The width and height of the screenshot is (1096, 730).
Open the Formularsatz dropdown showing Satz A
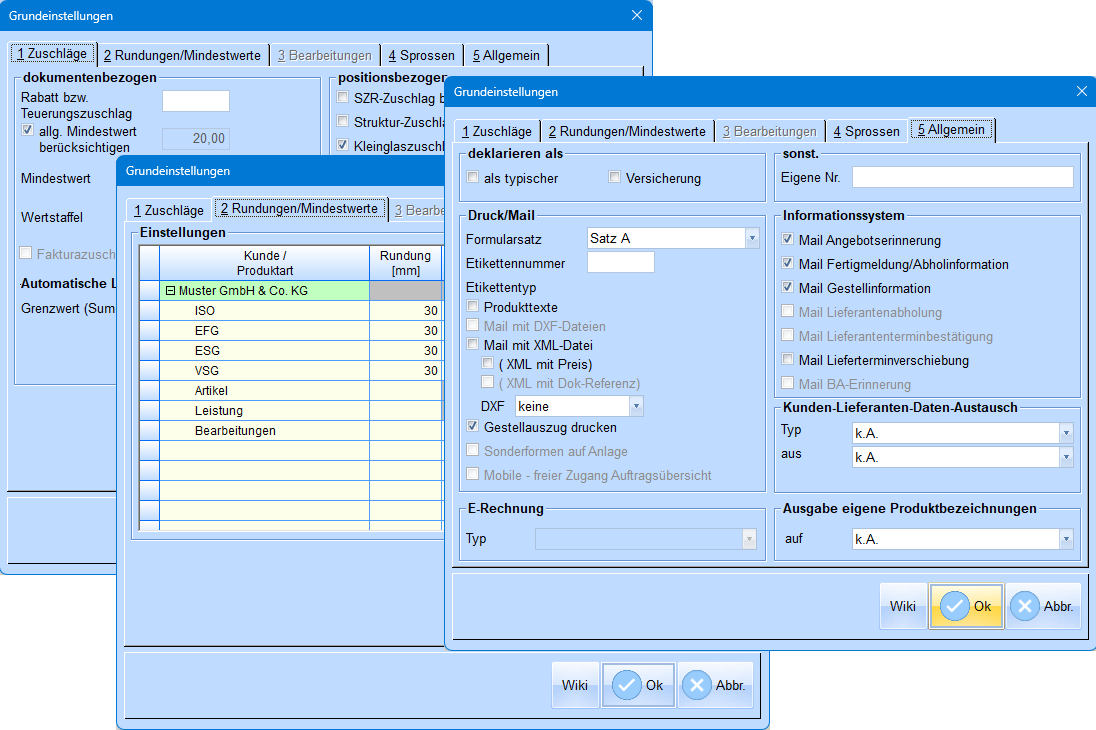tap(752, 238)
